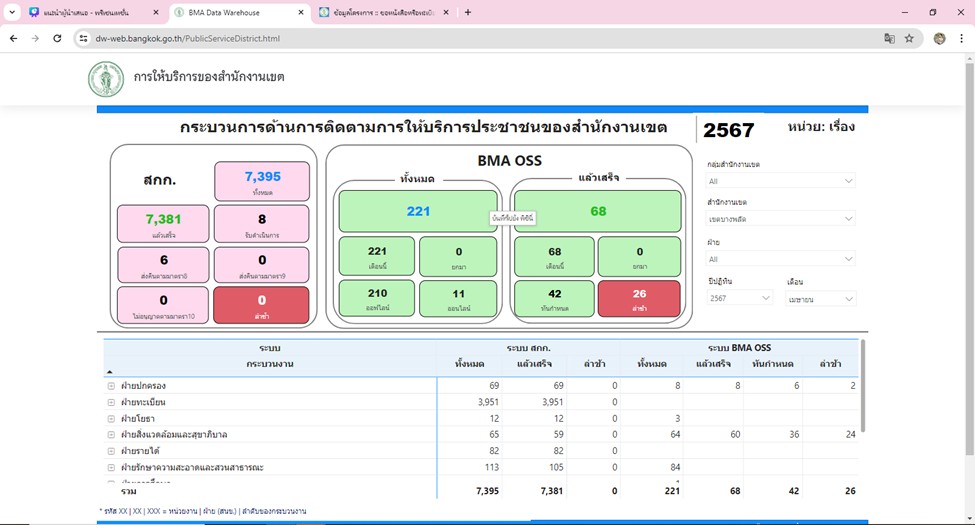Open the user profile avatar
This screenshot has width=975, height=525.
click(939, 38)
